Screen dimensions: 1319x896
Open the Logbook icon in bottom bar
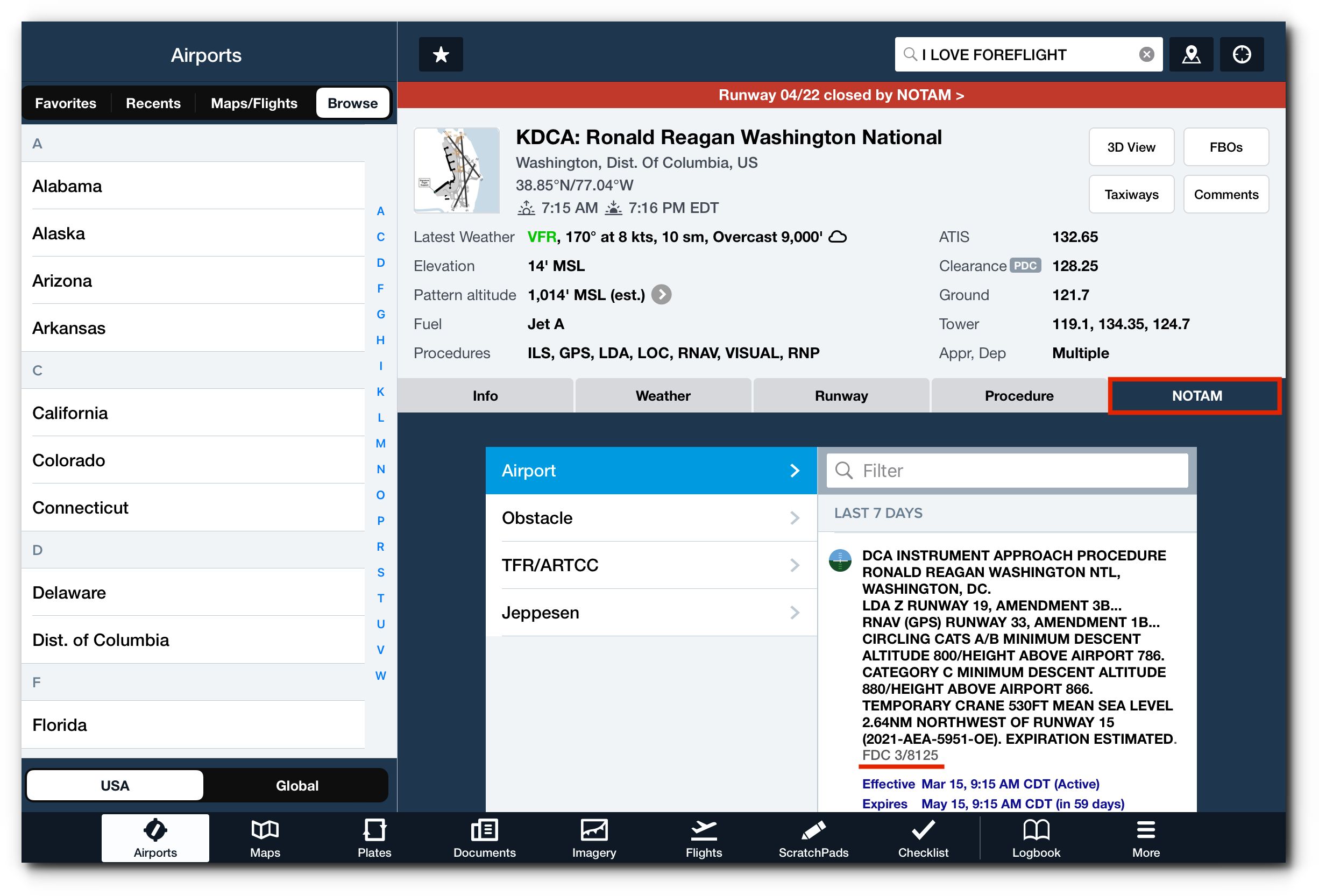(x=1036, y=837)
